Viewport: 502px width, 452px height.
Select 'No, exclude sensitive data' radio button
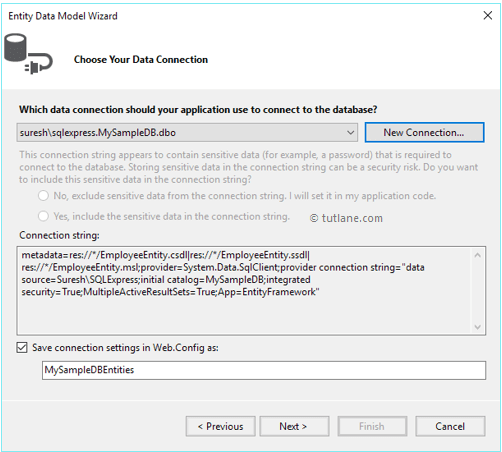point(43,196)
